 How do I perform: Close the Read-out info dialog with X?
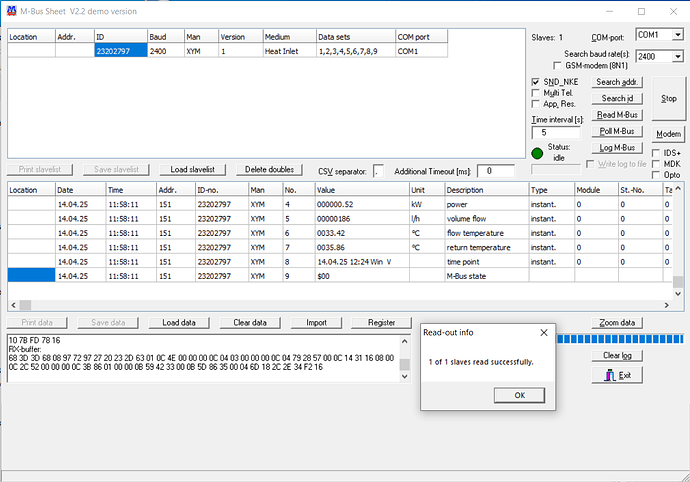[x=544, y=333]
